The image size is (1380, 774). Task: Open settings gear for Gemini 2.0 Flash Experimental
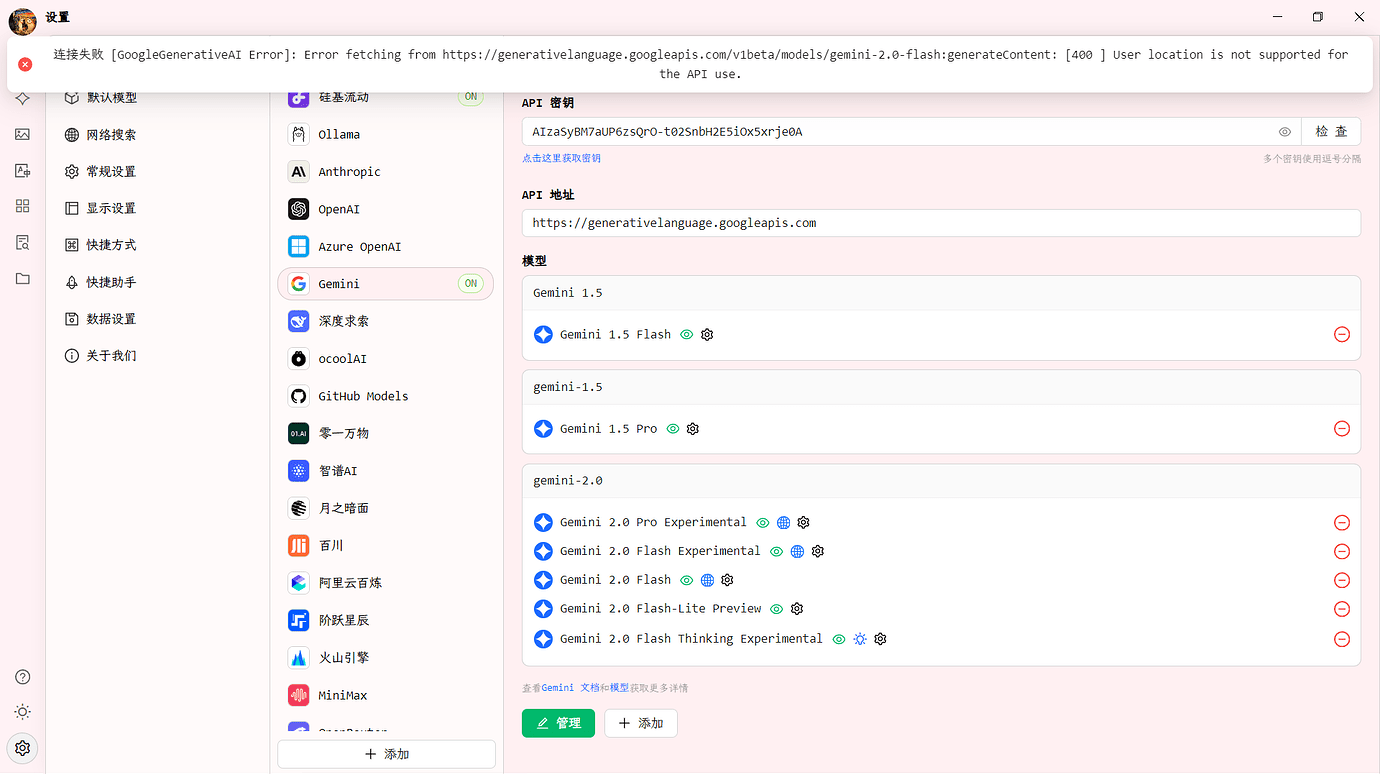coord(817,551)
